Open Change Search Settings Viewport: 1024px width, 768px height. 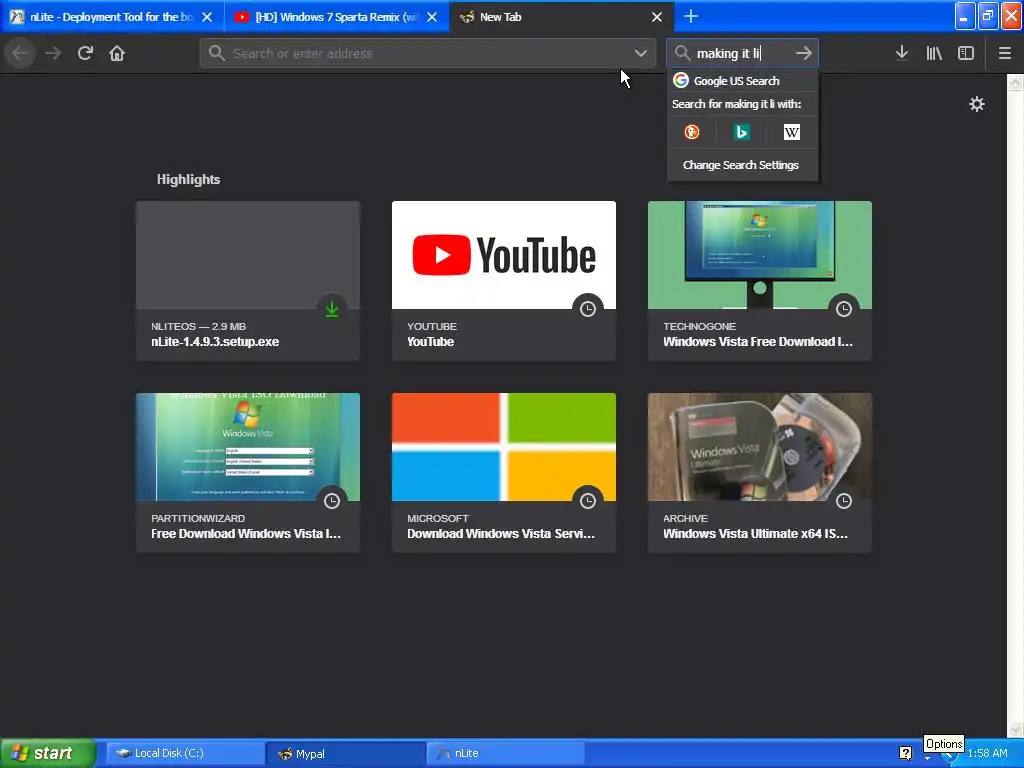743,165
